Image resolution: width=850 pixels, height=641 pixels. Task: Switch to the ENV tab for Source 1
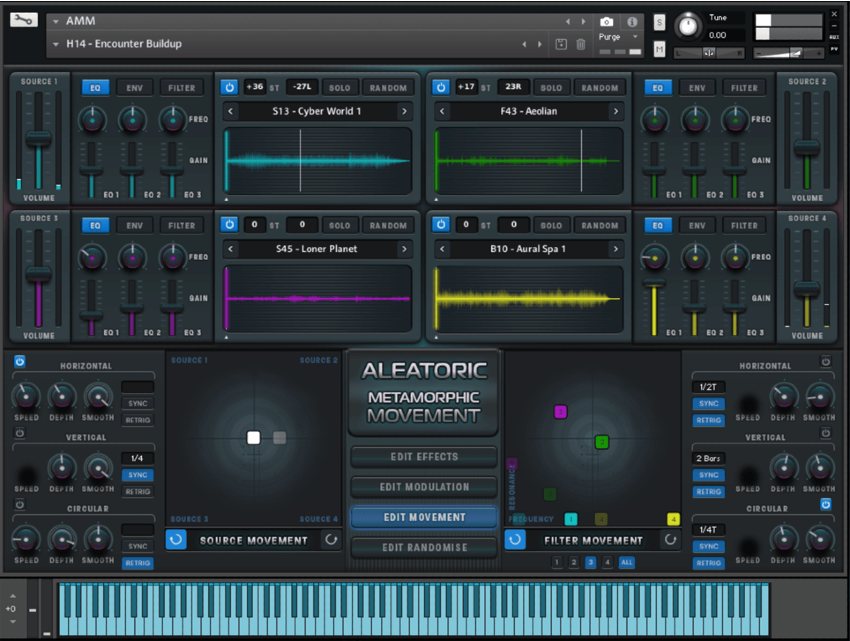pyautogui.click(x=137, y=87)
